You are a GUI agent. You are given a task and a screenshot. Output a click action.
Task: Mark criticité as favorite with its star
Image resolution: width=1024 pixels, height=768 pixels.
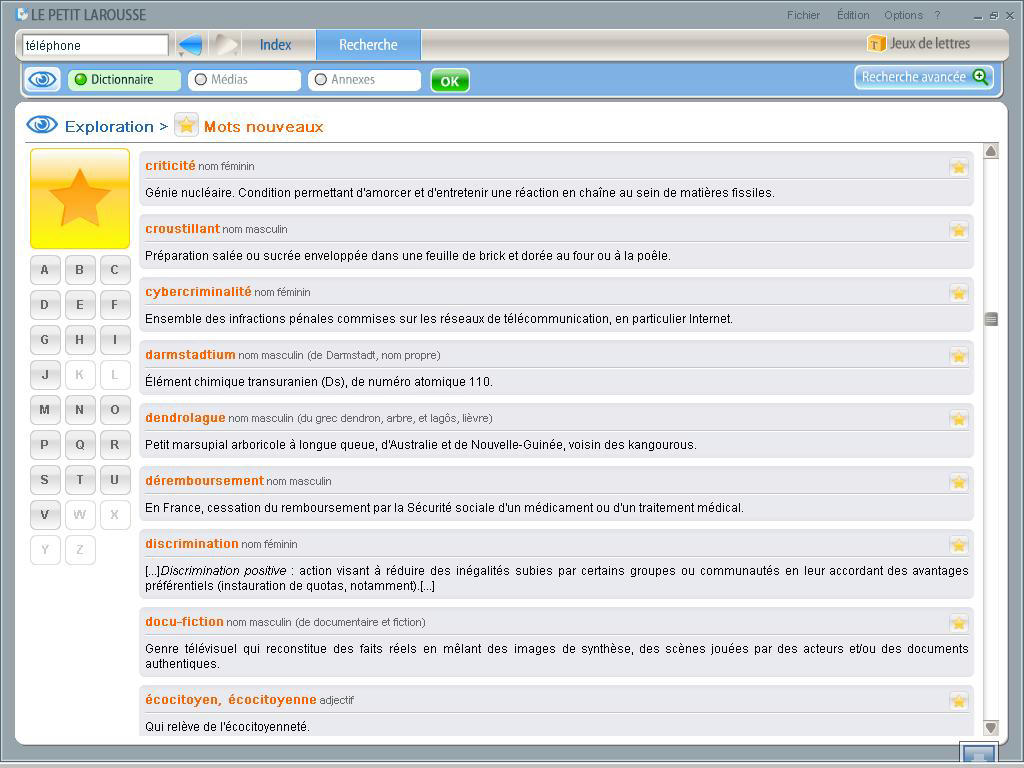(959, 166)
